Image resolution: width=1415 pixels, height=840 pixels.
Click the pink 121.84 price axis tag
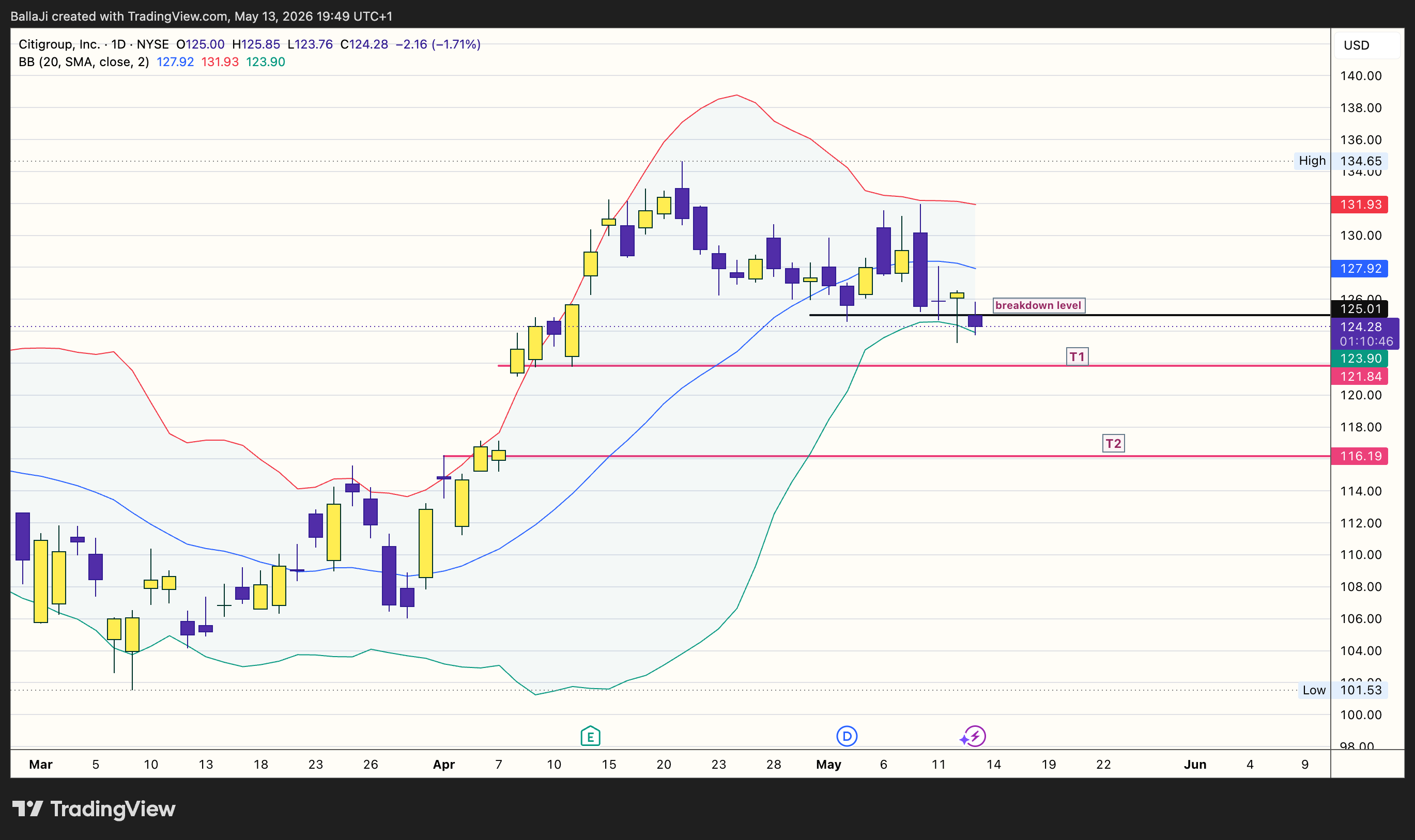coord(1360,377)
